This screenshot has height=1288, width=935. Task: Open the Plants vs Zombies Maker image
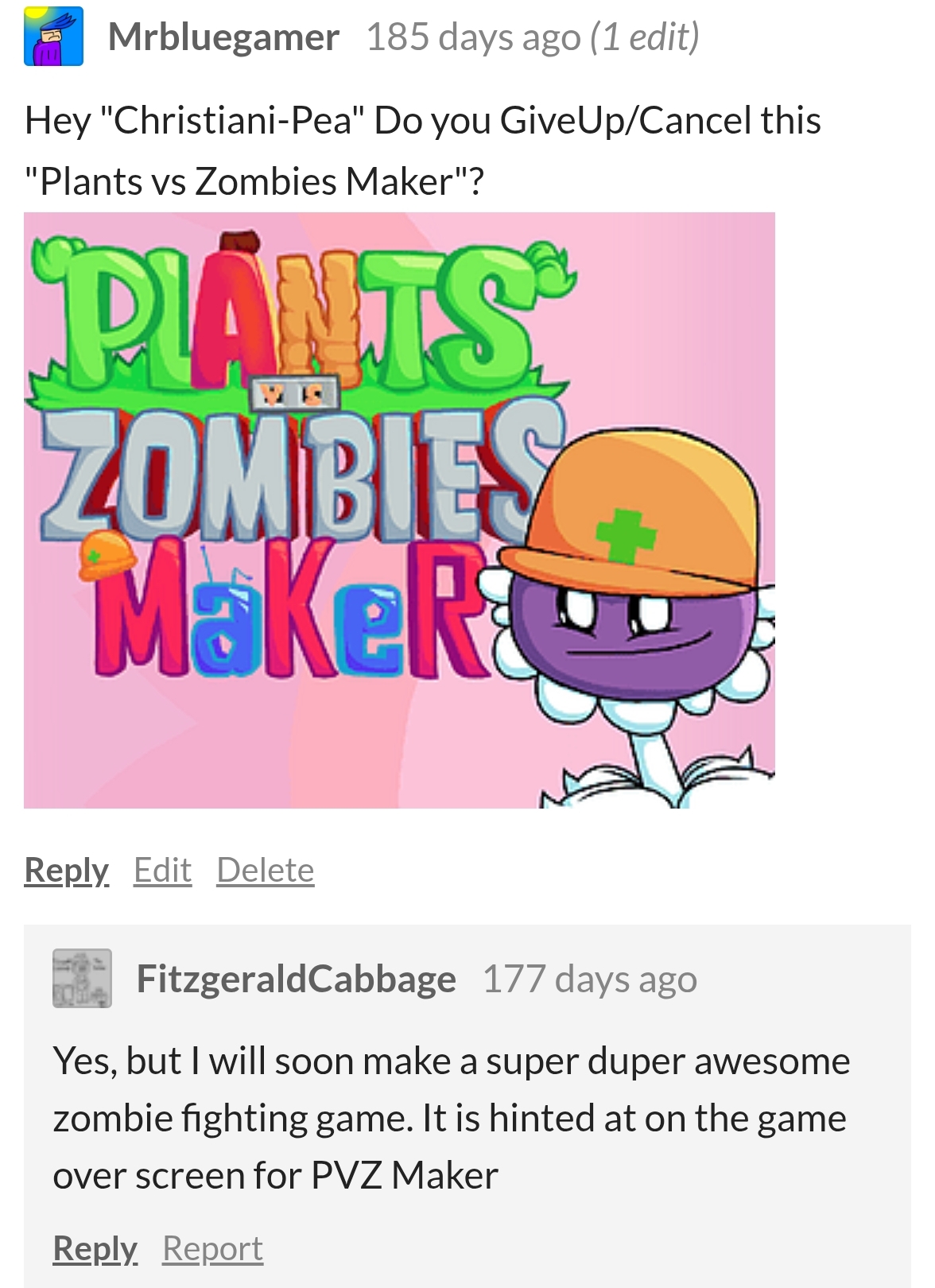pos(399,510)
